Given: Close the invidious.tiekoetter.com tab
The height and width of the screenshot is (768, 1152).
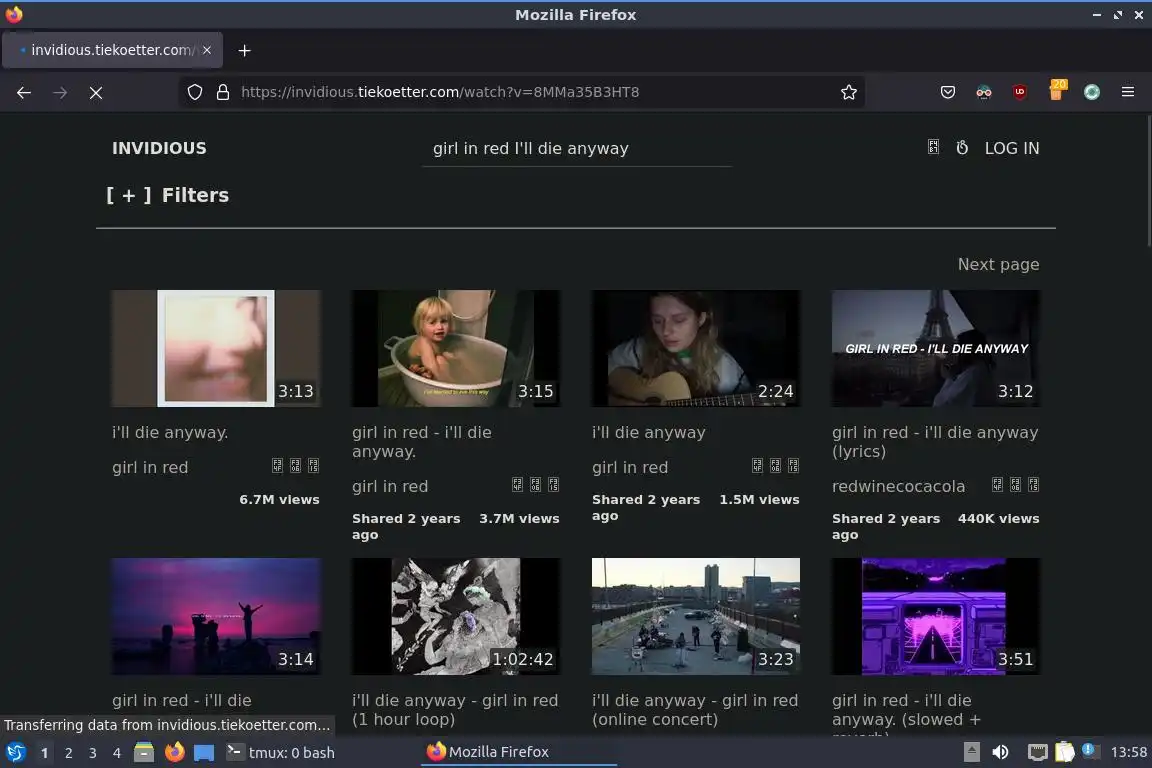Looking at the screenshot, I should tap(207, 50).
